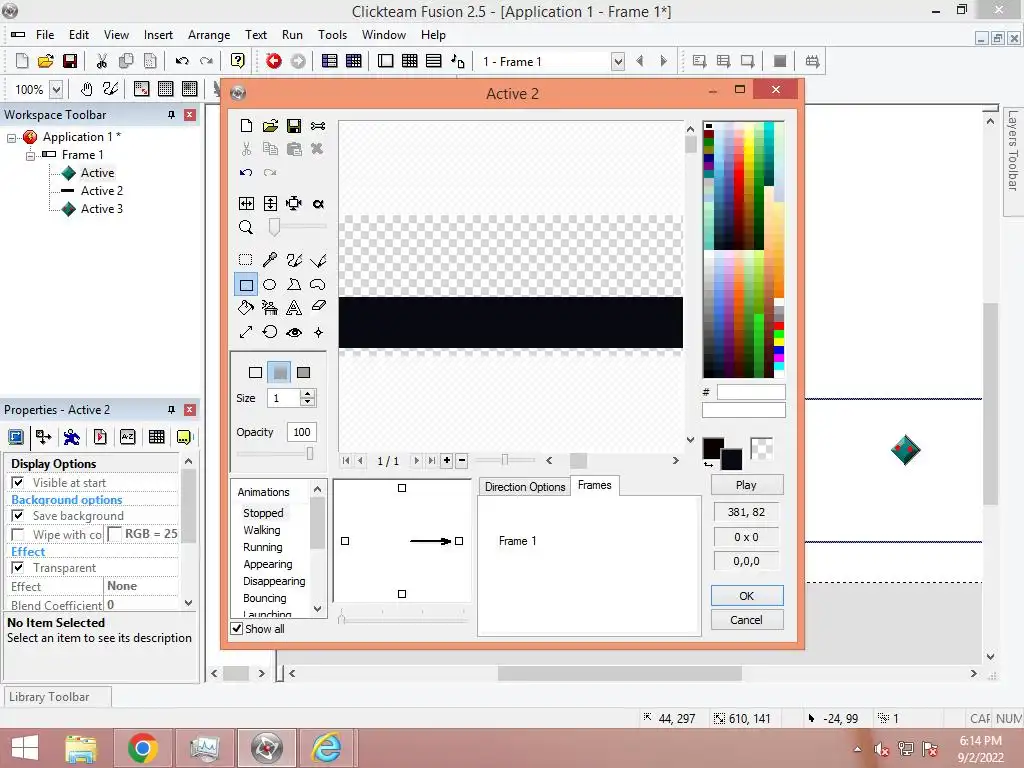The height and width of the screenshot is (768, 1024).
Task: Select the Resize arrow tool
Action: pyautogui.click(x=246, y=332)
